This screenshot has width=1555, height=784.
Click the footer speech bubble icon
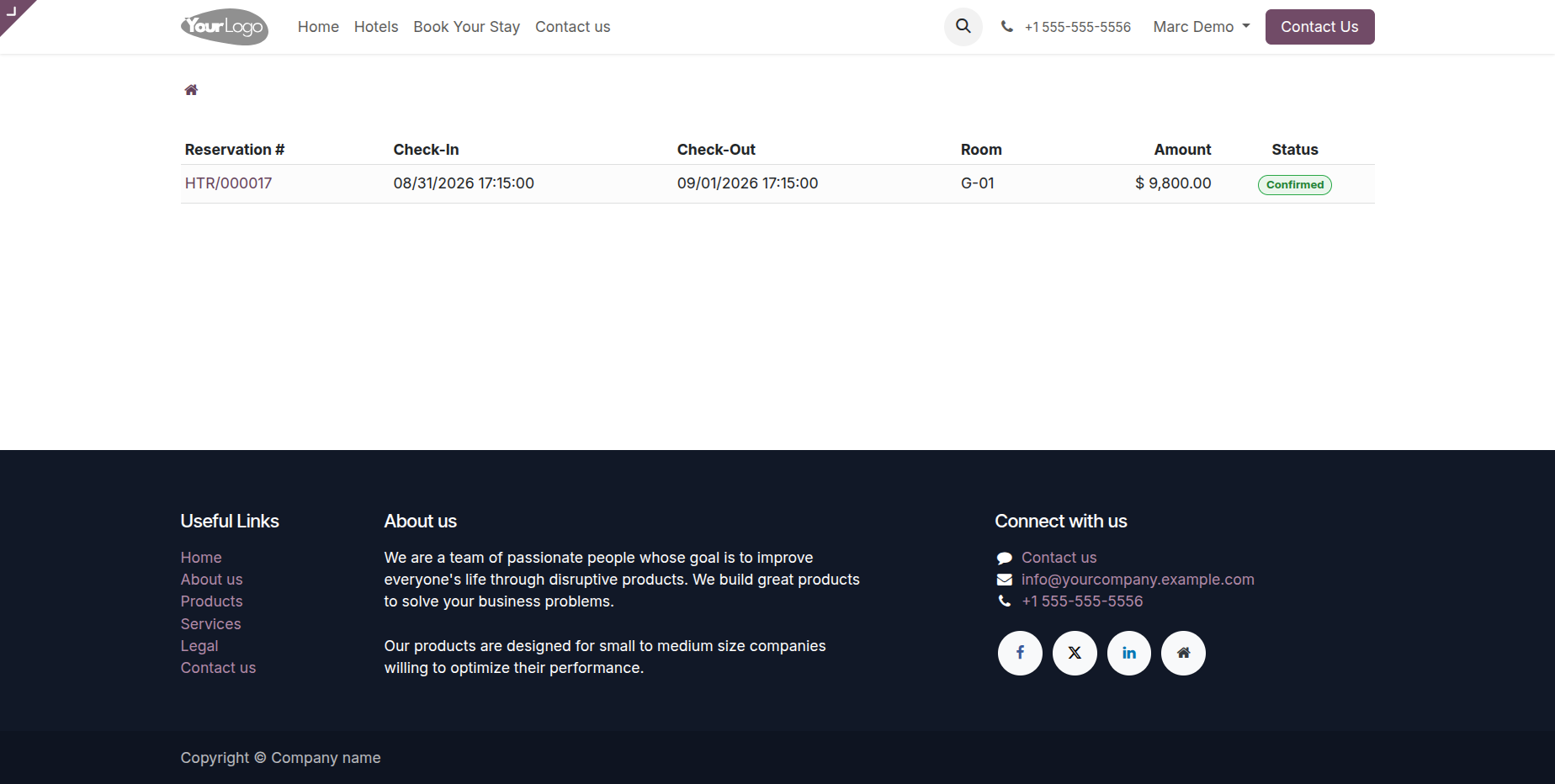1005,558
